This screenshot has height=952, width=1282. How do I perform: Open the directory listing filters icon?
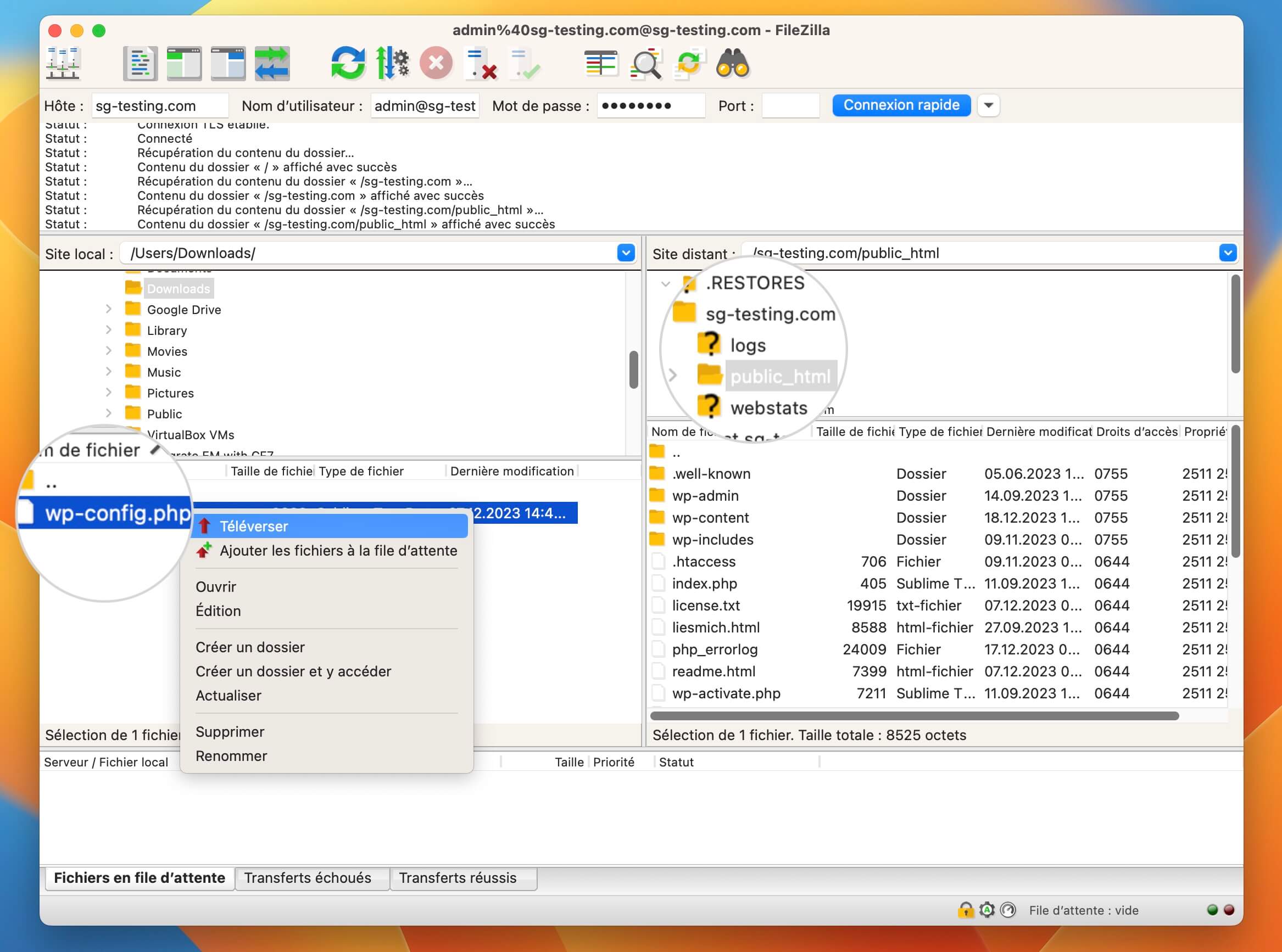[601, 63]
